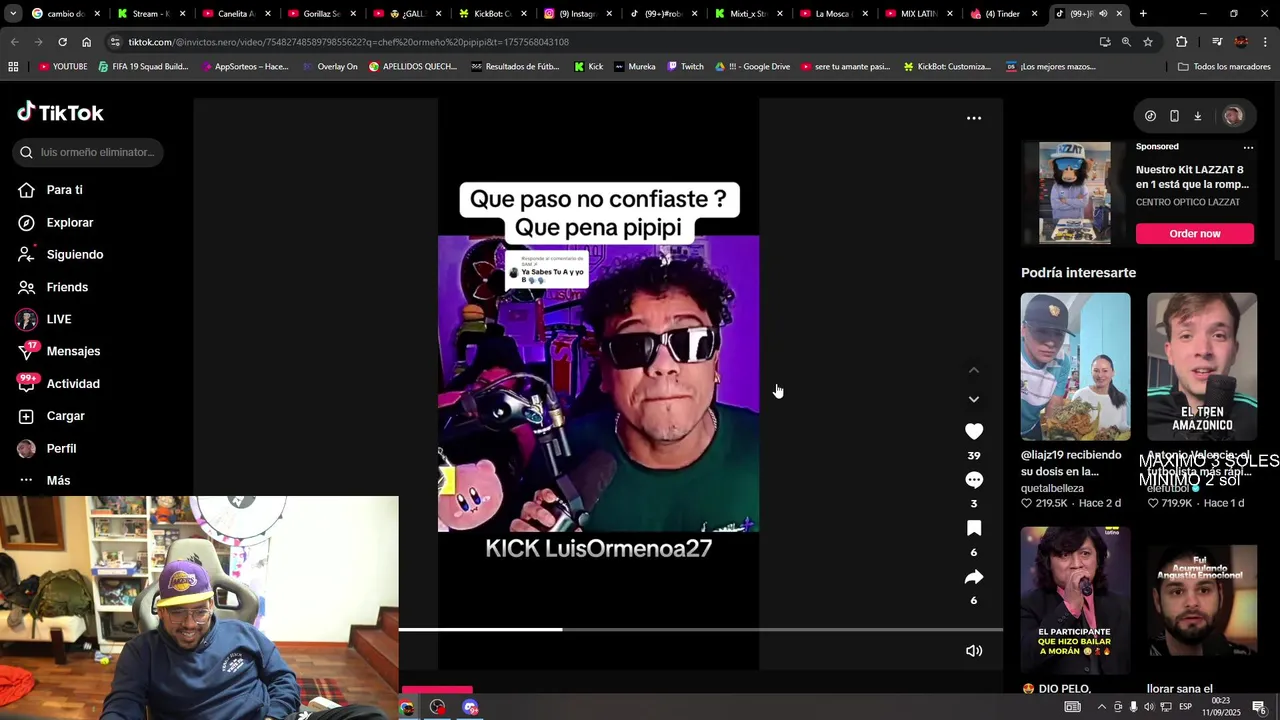The width and height of the screenshot is (1280, 720).
Task: Switch to the Stream Kick tab
Action: point(152,14)
